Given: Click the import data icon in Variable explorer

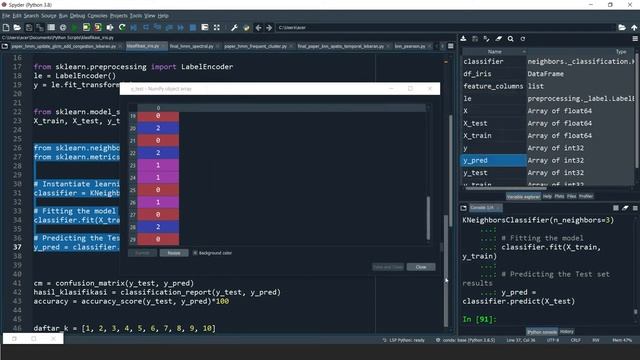Looking at the screenshot, I should [463, 39].
